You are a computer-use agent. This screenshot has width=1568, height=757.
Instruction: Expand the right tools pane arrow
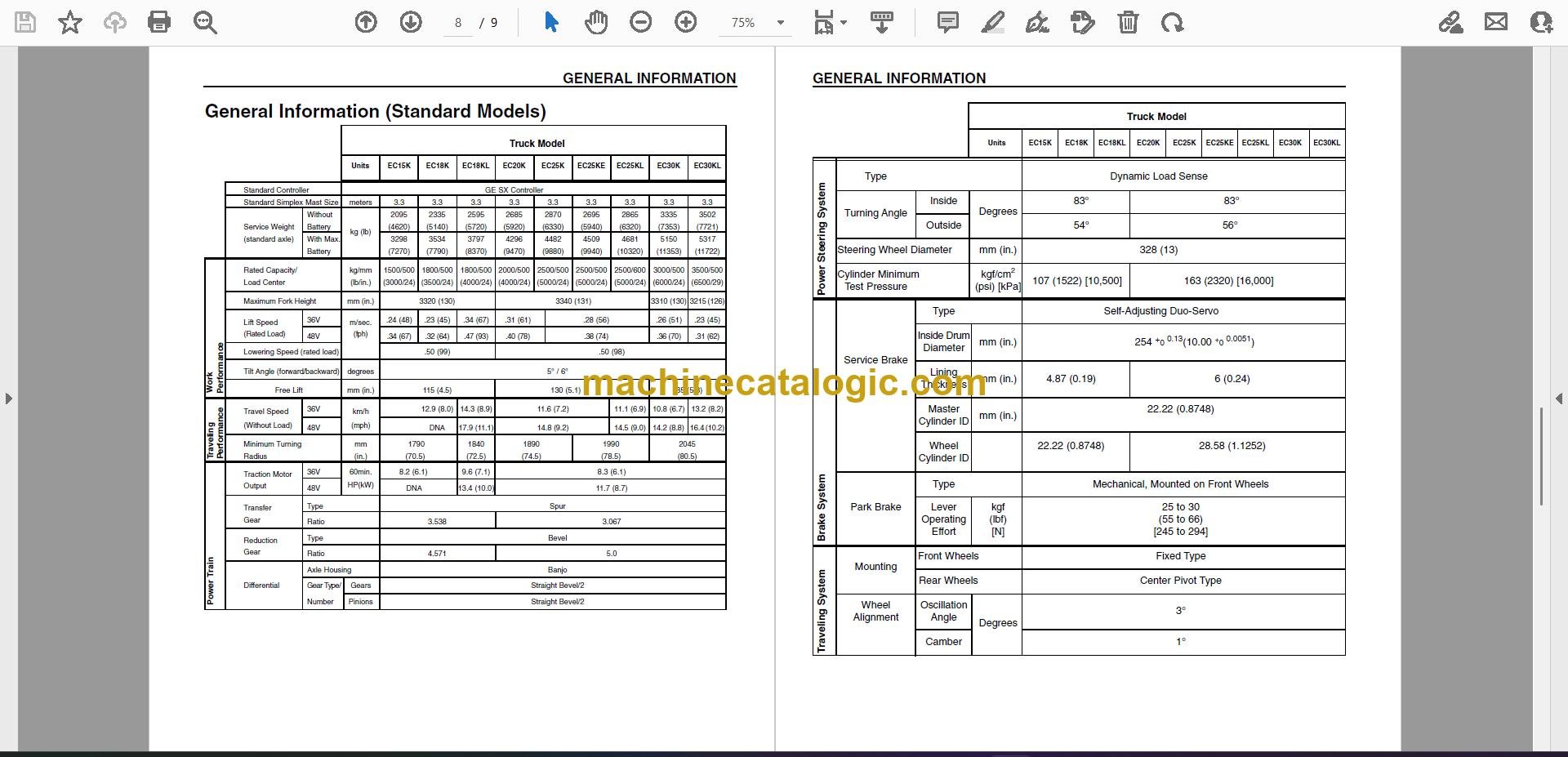pos(1559,399)
